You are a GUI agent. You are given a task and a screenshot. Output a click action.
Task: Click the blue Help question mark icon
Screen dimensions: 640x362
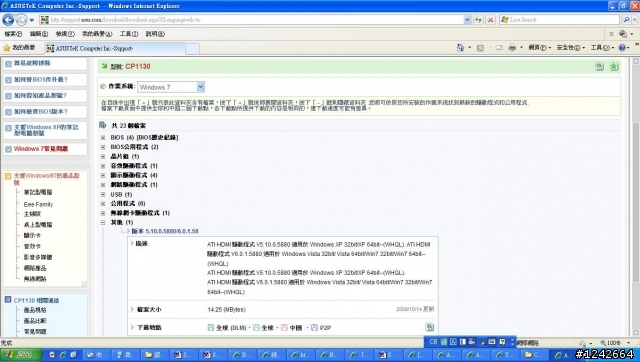(622, 48)
